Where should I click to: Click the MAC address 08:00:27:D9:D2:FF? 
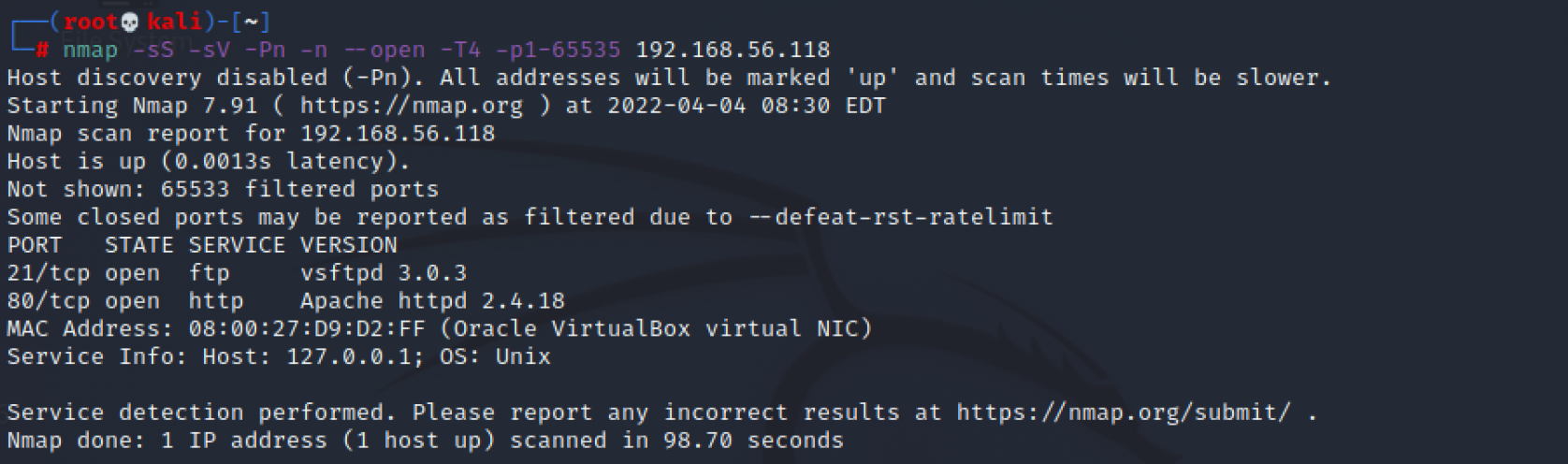tap(307, 328)
